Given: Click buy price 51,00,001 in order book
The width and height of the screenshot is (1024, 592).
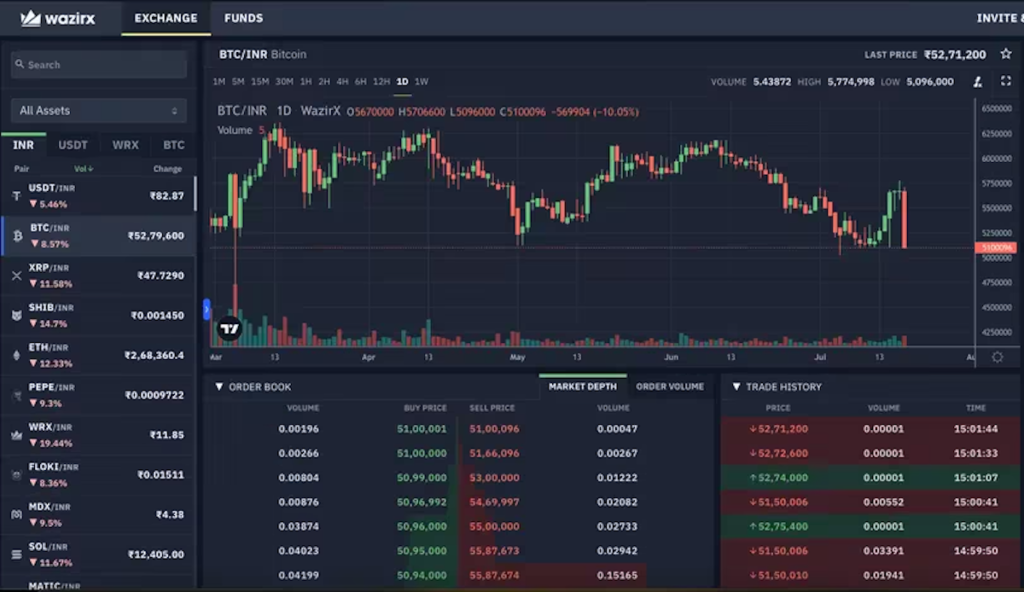Looking at the screenshot, I should coord(422,429).
